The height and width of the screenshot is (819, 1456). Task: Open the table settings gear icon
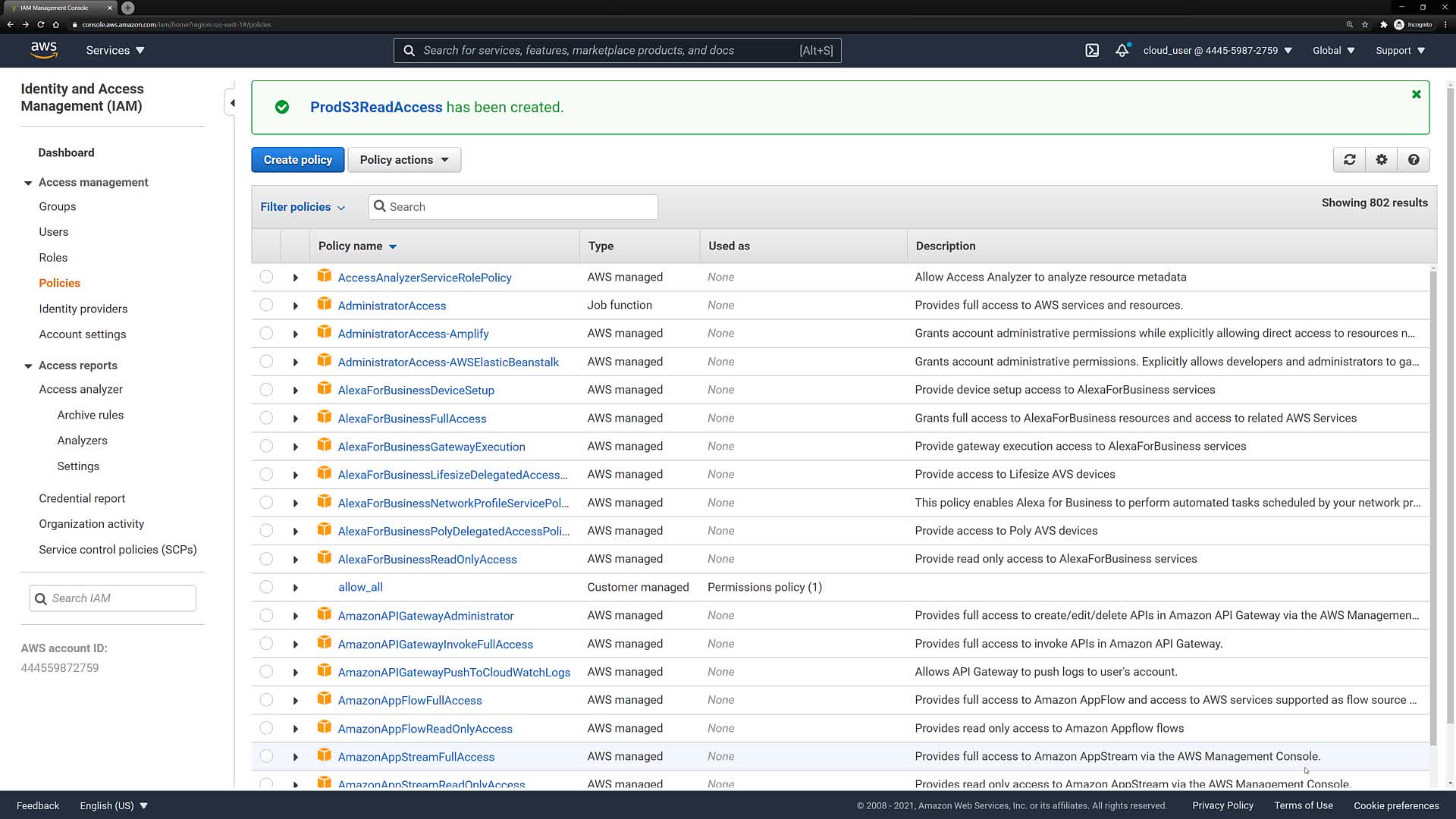(1381, 160)
